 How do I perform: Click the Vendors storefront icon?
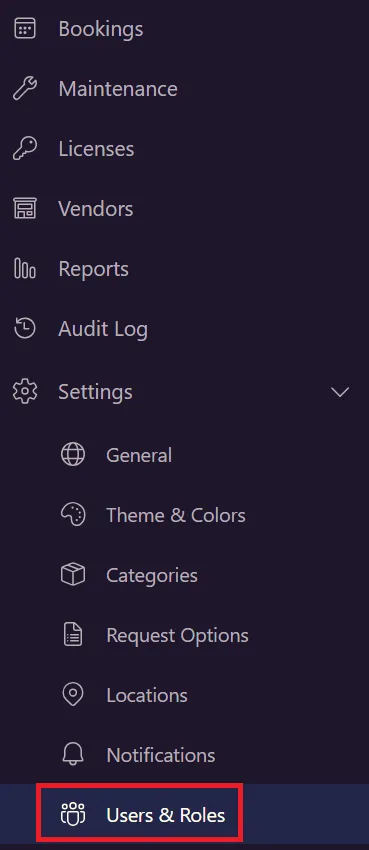pyautogui.click(x=24, y=209)
